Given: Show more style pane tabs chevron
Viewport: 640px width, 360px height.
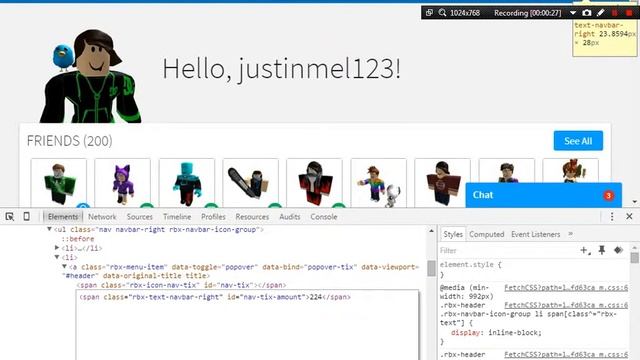Looking at the screenshot, I should [571, 234].
